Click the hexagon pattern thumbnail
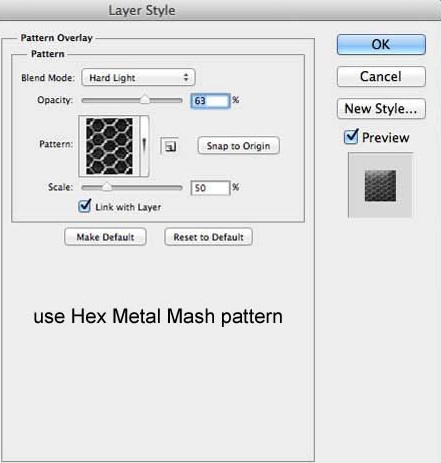441x463 pixels. click(109, 146)
